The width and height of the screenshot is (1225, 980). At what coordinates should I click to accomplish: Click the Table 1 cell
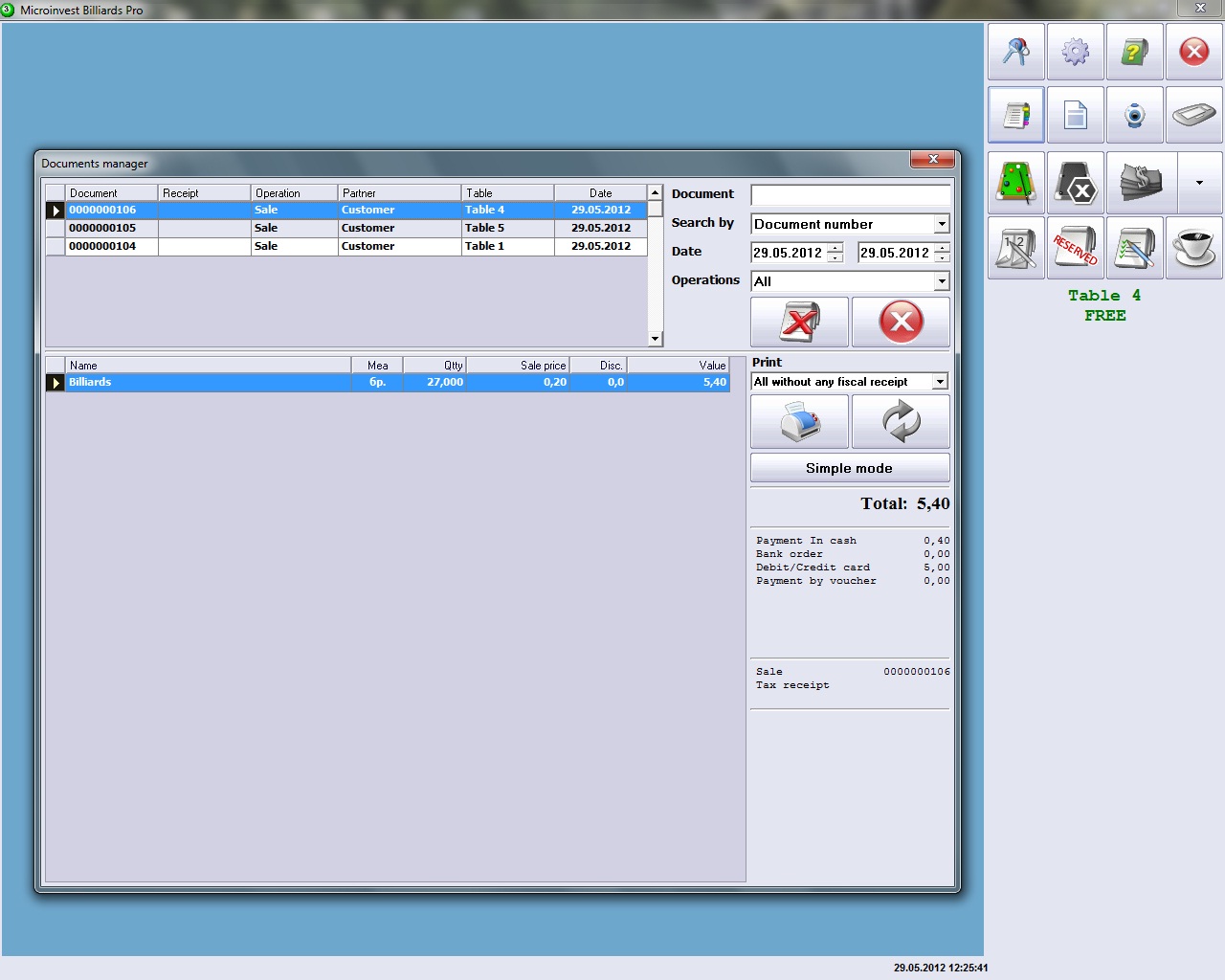(x=507, y=246)
